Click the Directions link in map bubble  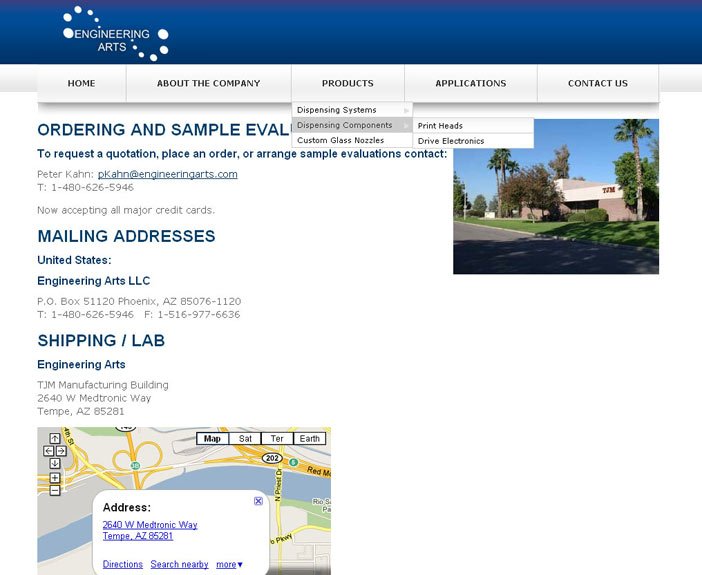[x=122, y=565]
